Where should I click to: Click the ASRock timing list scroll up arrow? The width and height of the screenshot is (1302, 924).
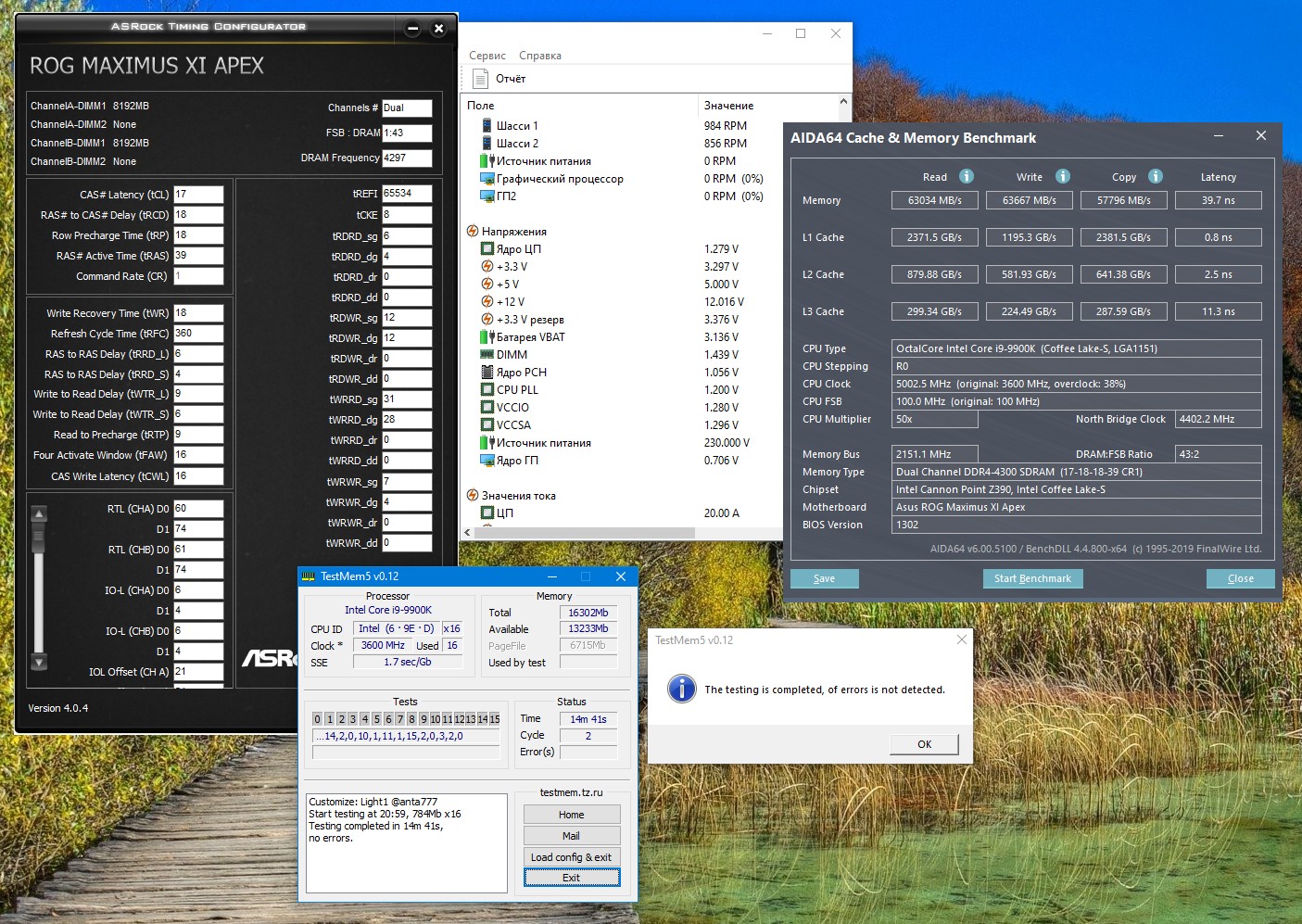coord(39,513)
